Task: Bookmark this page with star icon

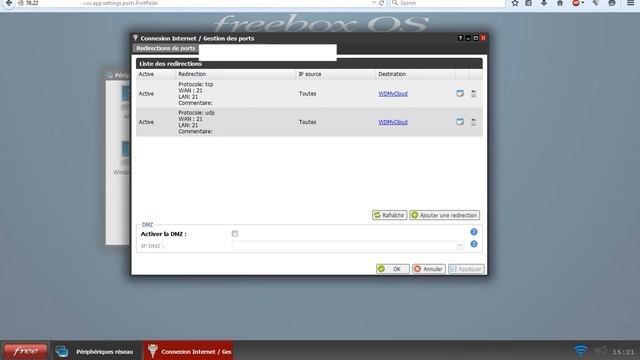Action: pyautogui.click(x=515, y=3)
